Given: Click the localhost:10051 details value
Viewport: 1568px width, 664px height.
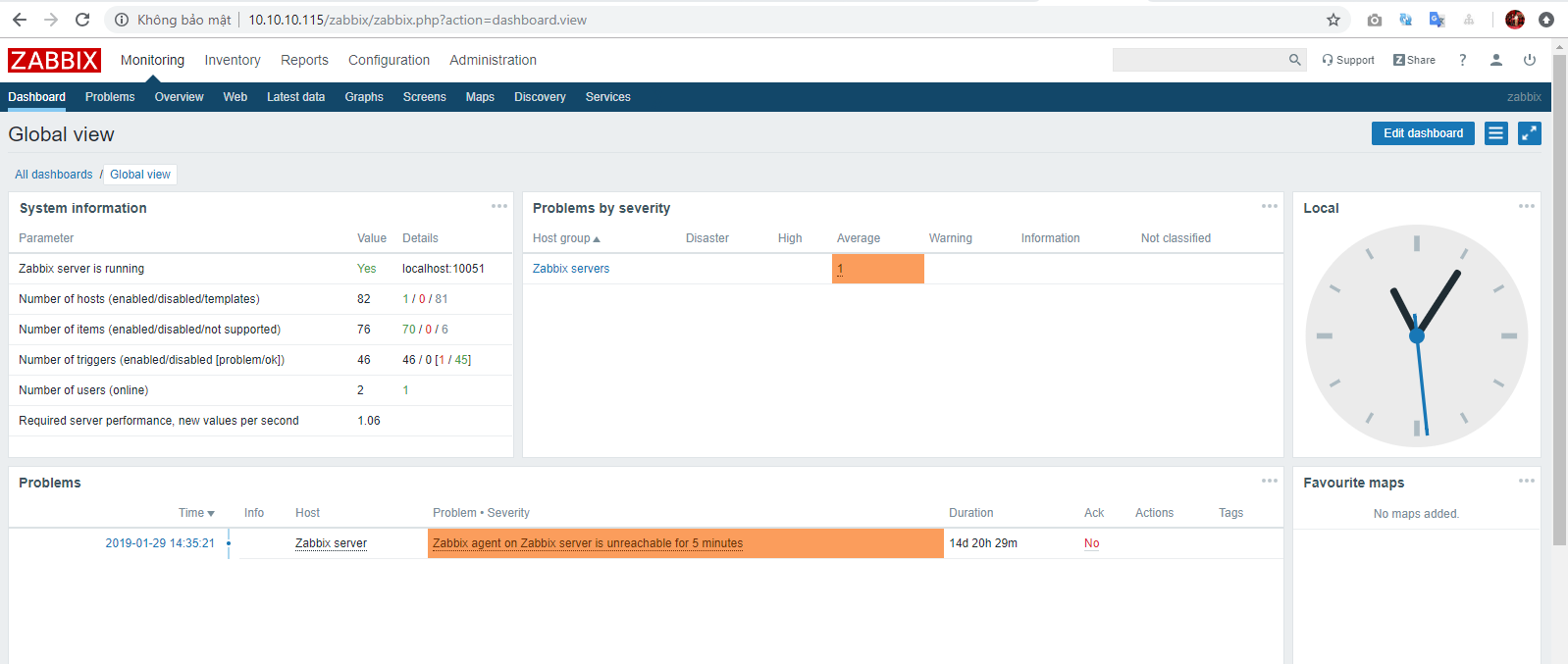Looking at the screenshot, I should [x=444, y=269].
